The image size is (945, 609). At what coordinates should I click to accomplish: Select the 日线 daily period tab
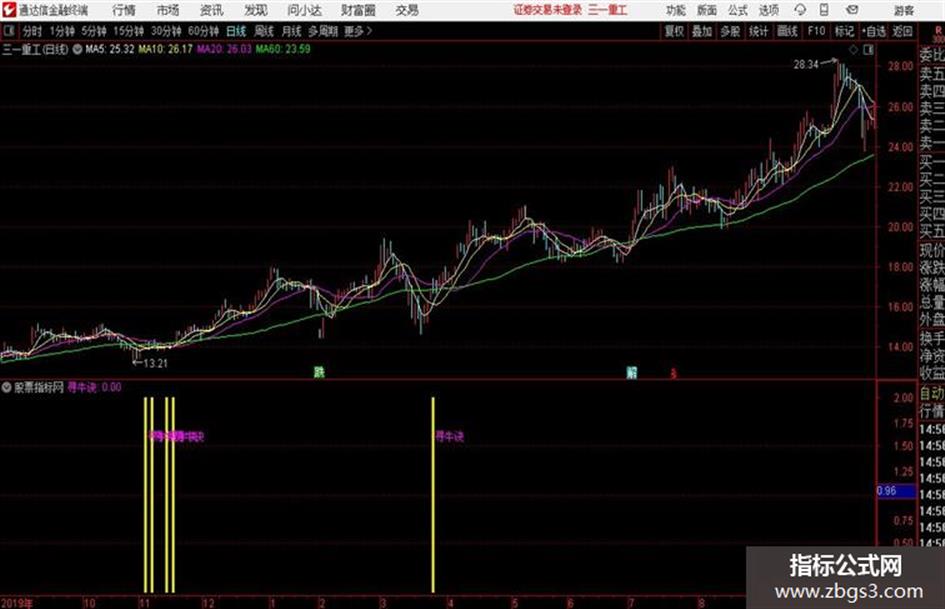click(x=236, y=31)
